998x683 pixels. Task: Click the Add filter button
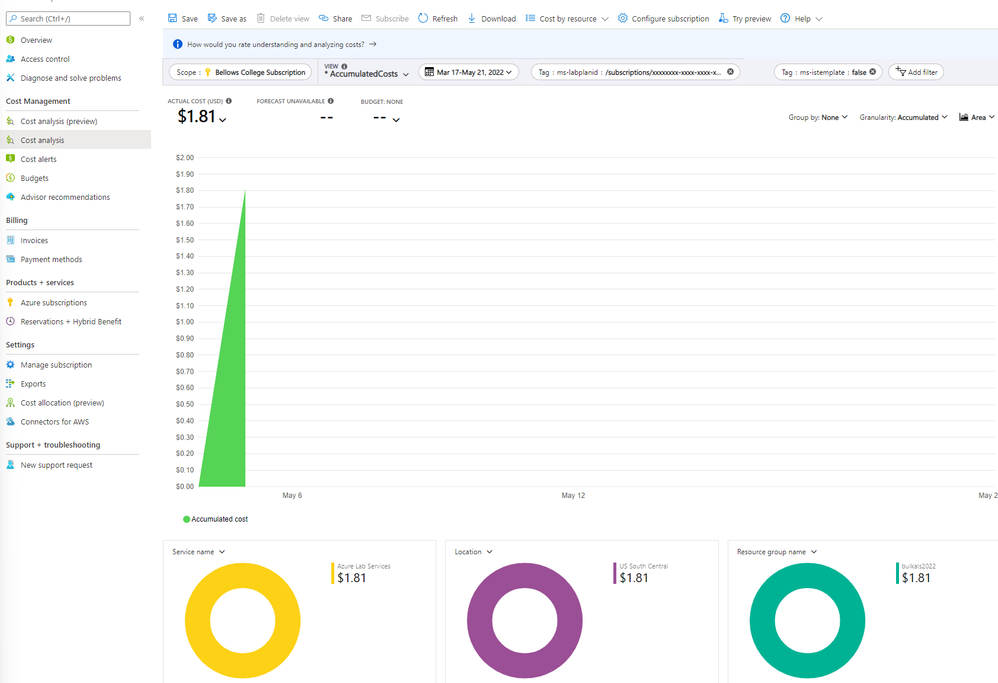coord(916,72)
